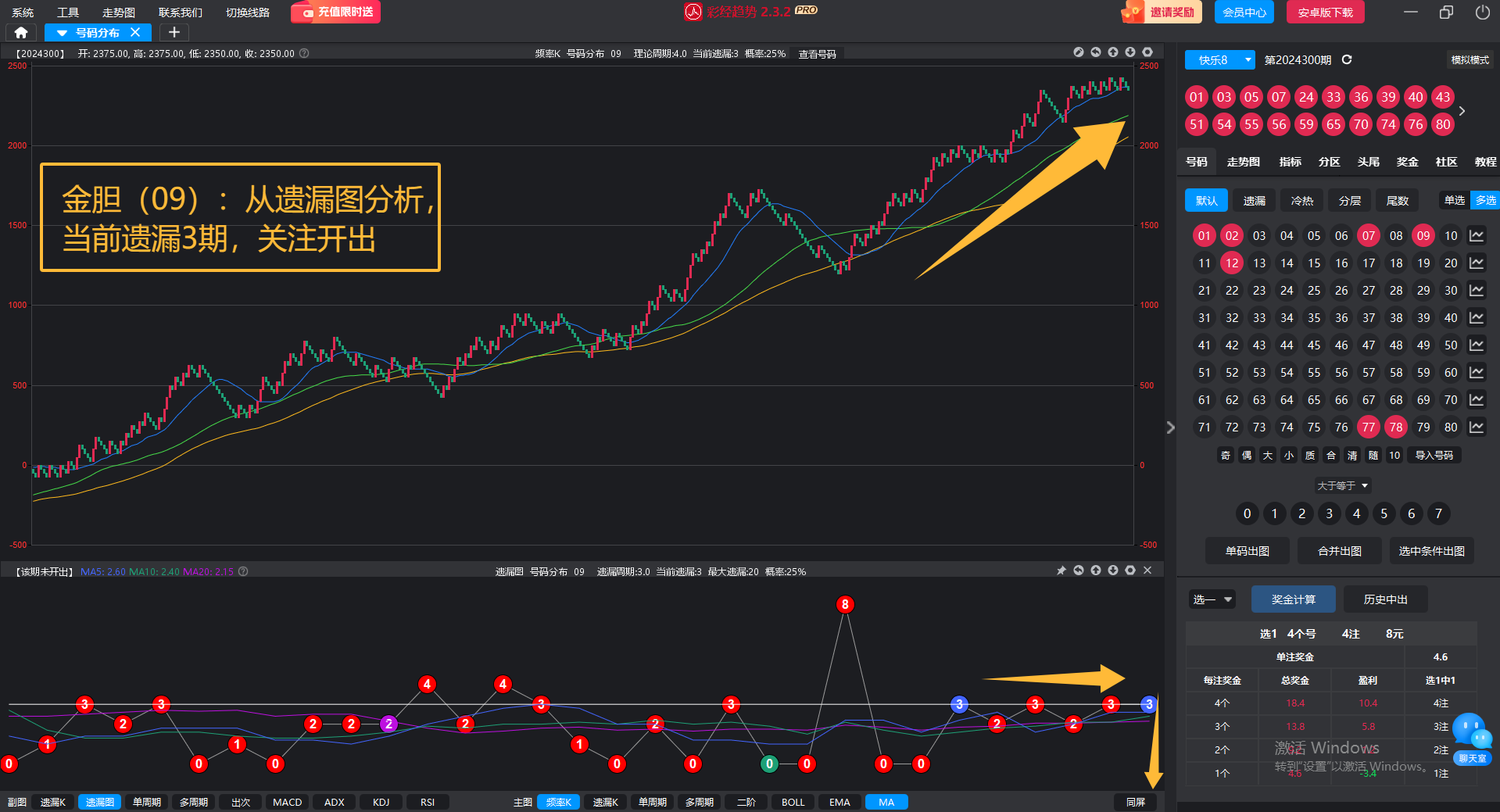Open the 工具 top menu
The image size is (1500, 812).
[68, 13]
